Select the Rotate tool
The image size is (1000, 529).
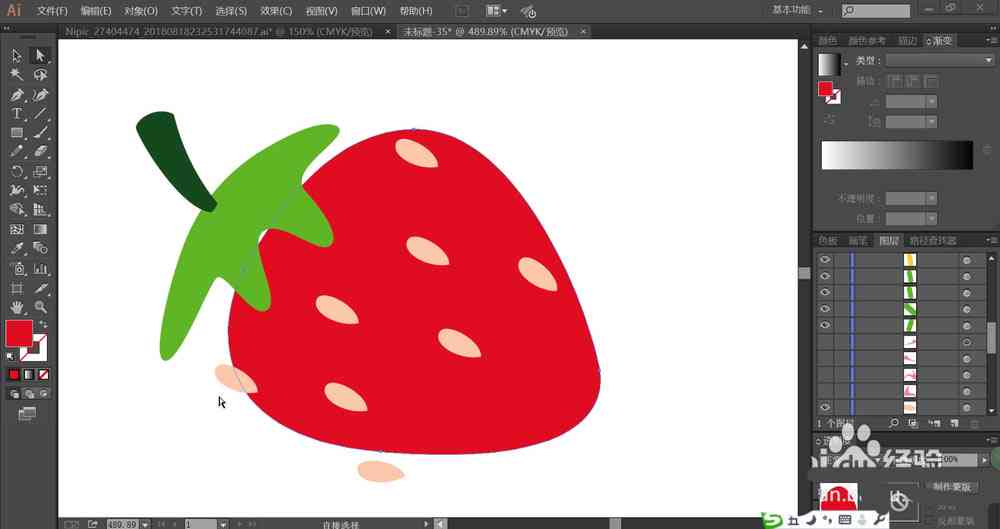[17, 172]
